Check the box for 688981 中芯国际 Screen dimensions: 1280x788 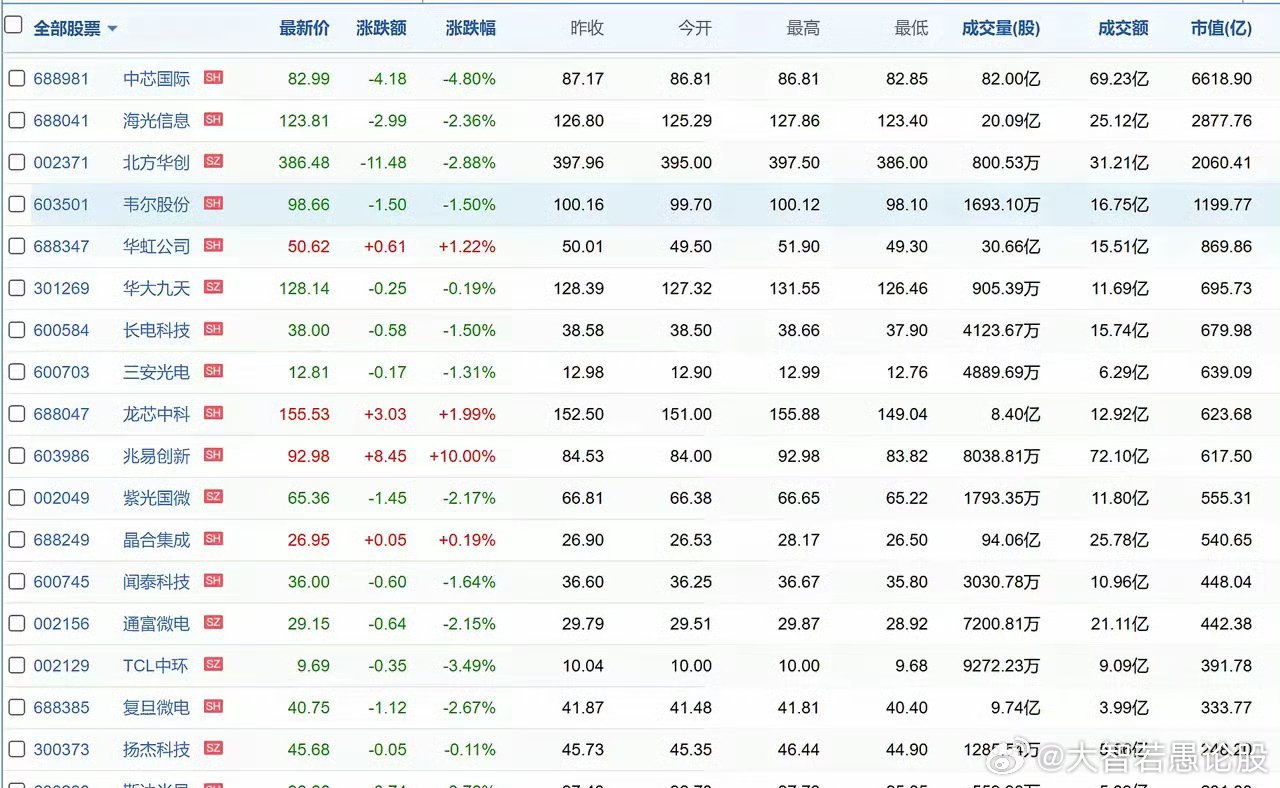(x=16, y=78)
